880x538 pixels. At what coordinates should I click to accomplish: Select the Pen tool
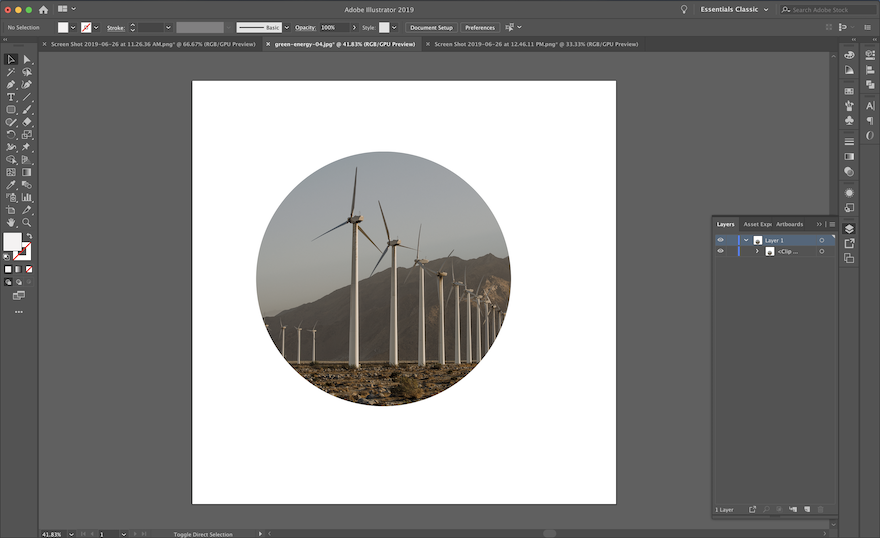coord(11,84)
